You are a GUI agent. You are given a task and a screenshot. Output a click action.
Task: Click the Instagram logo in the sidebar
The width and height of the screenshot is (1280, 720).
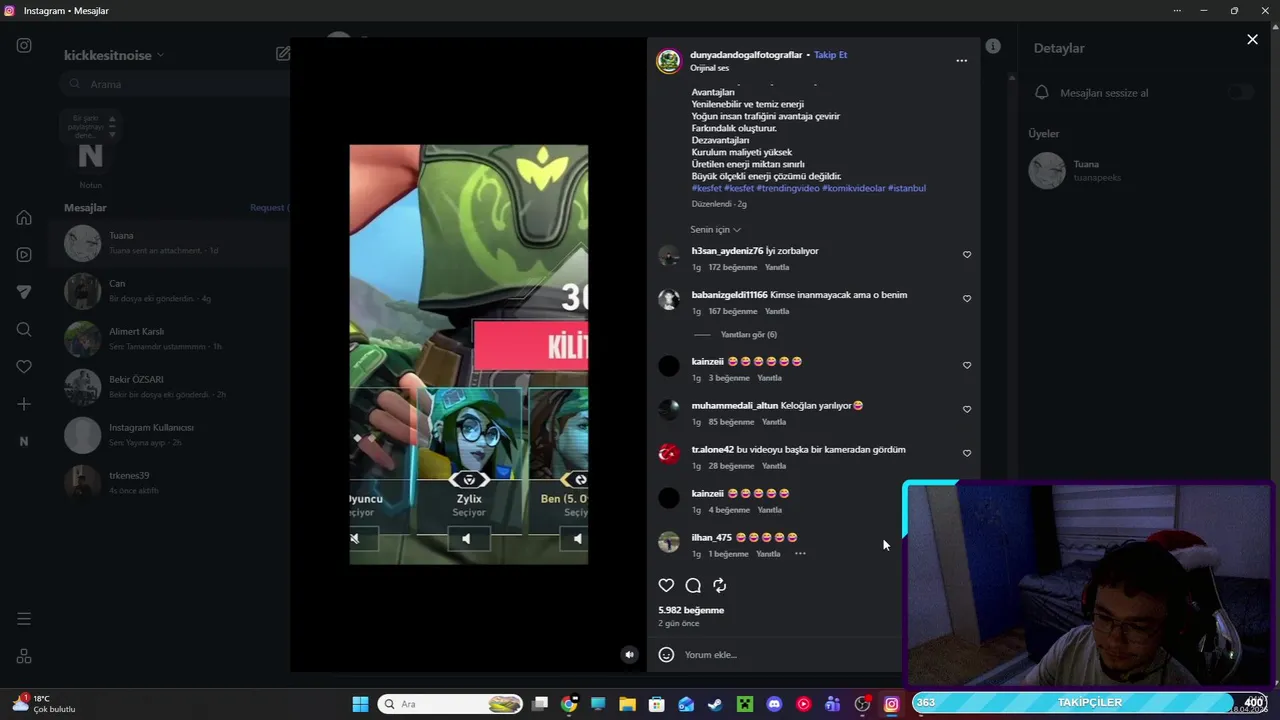[24, 46]
